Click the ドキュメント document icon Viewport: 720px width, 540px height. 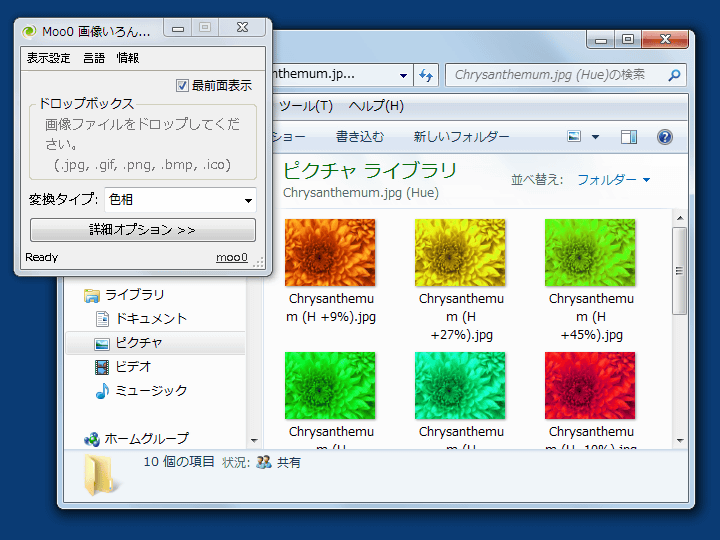click(x=102, y=319)
